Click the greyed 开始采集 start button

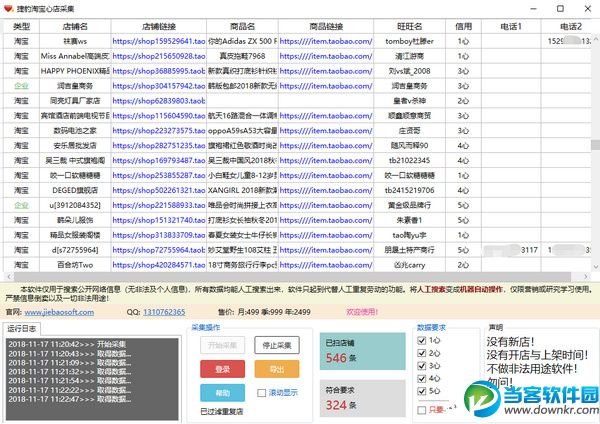[x=222, y=345]
